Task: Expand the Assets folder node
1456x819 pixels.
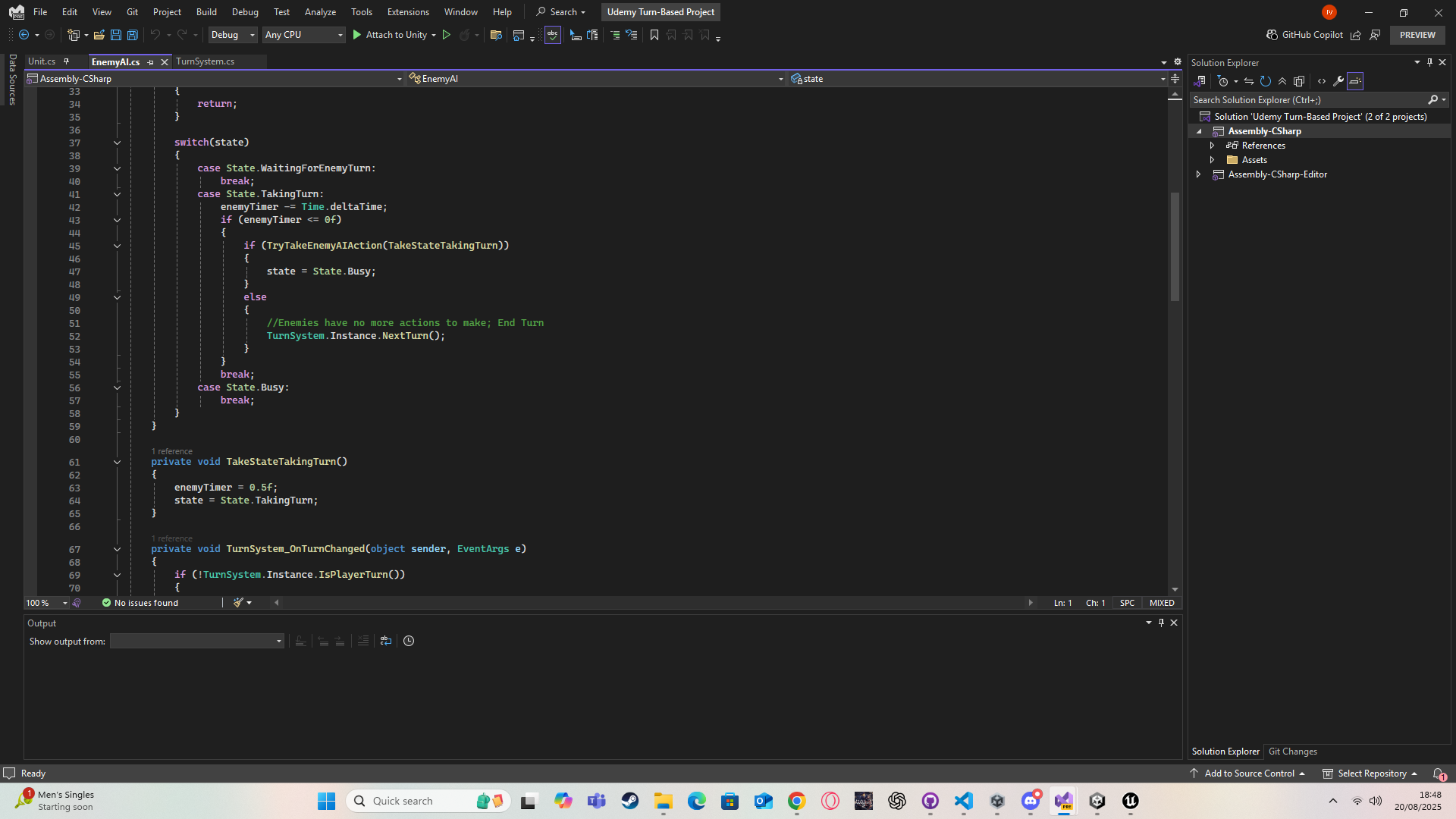Action: tap(1212, 160)
